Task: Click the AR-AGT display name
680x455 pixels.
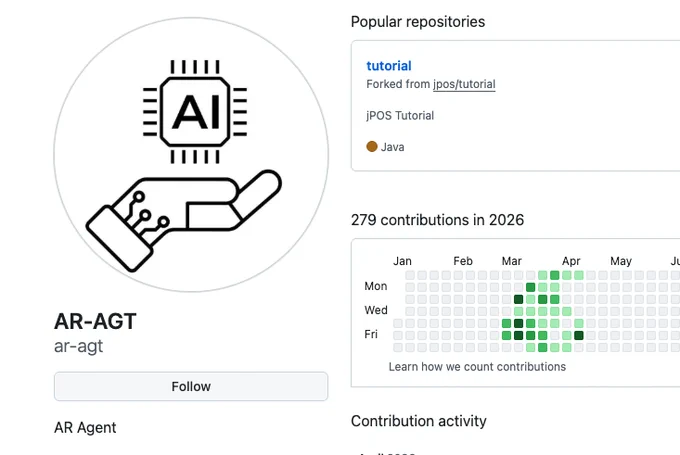Action: pos(95,321)
